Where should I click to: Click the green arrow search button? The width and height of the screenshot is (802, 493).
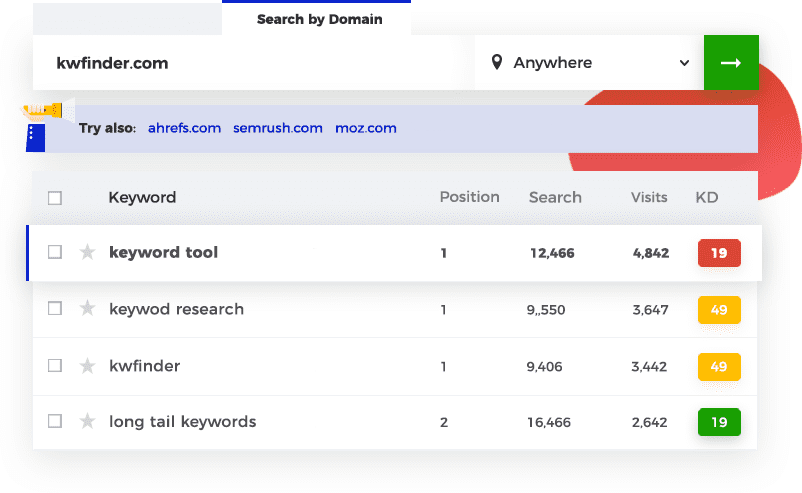click(731, 62)
